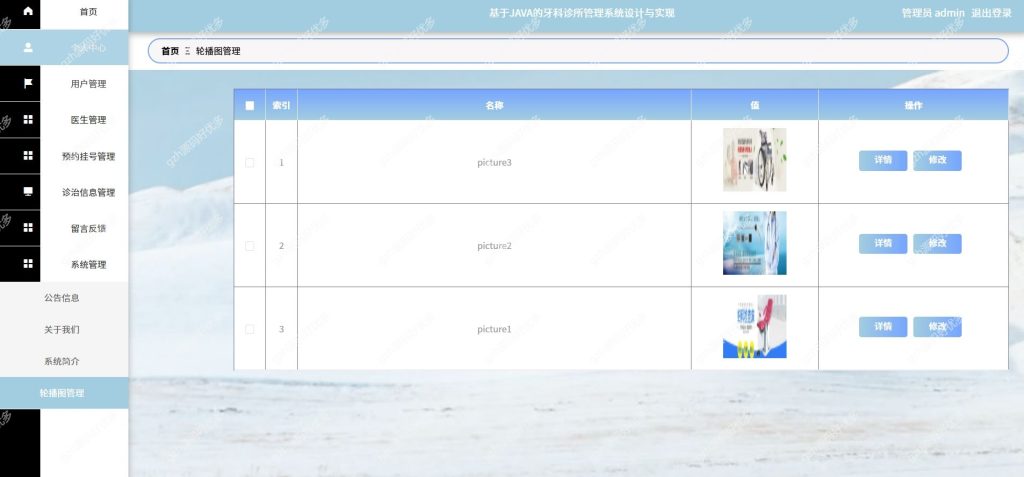
Task: Click the grid icon beside 系统管理
Action: pyautogui.click(x=28, y=263)
